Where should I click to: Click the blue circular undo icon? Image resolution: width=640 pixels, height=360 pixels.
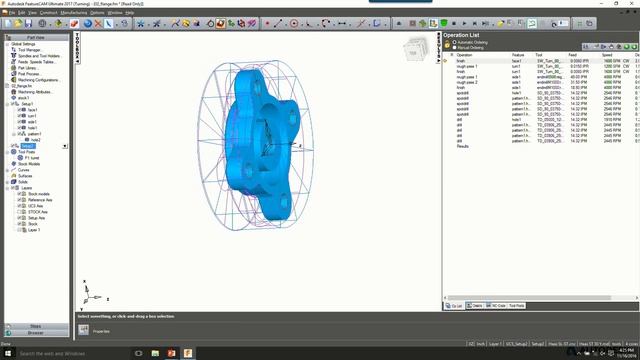tap(88, 24)
